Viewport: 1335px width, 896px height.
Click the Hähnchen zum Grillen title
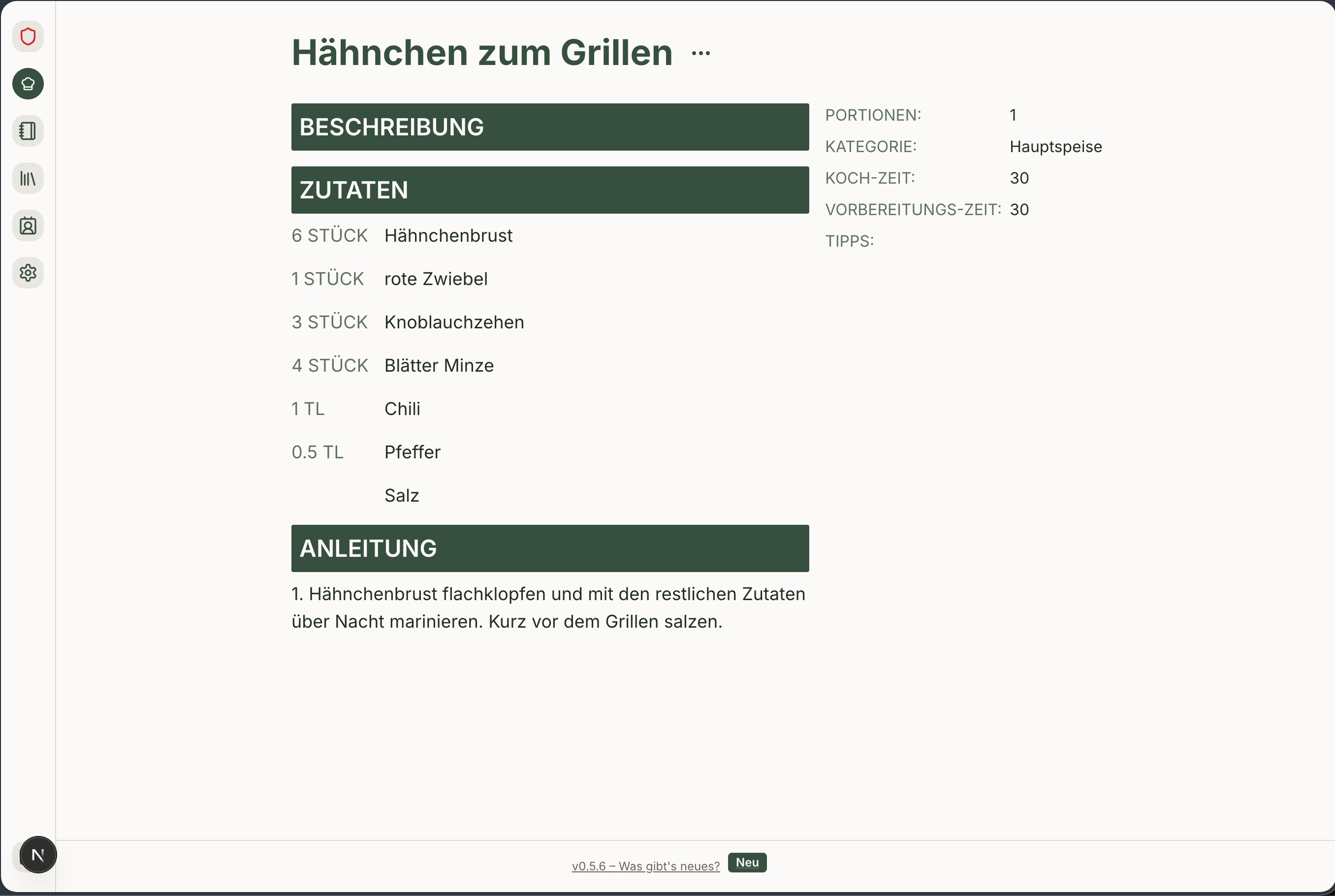click(481, 53)
